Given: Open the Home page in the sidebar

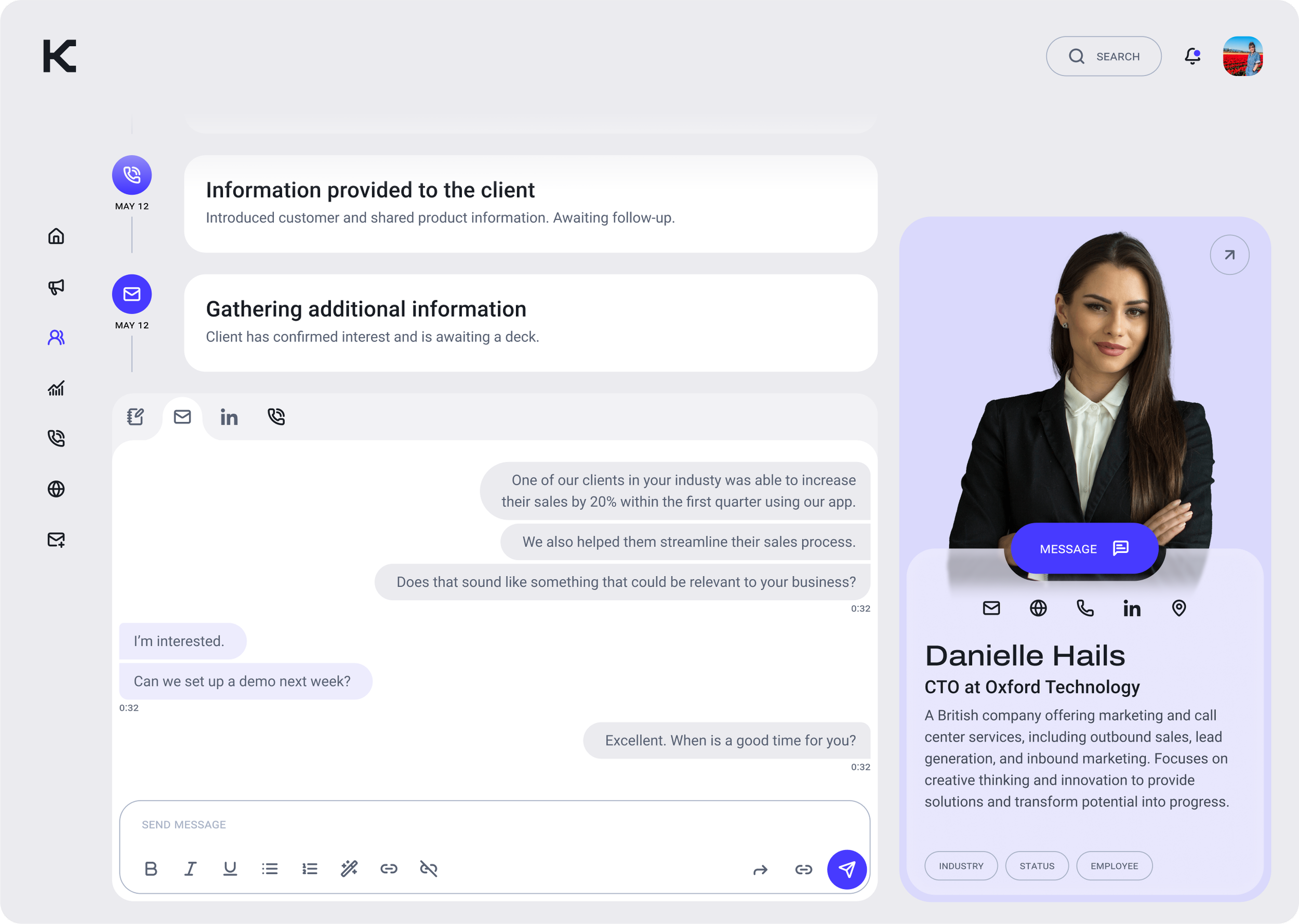Looking at the screenshot, I should click(x=56, y=236).
